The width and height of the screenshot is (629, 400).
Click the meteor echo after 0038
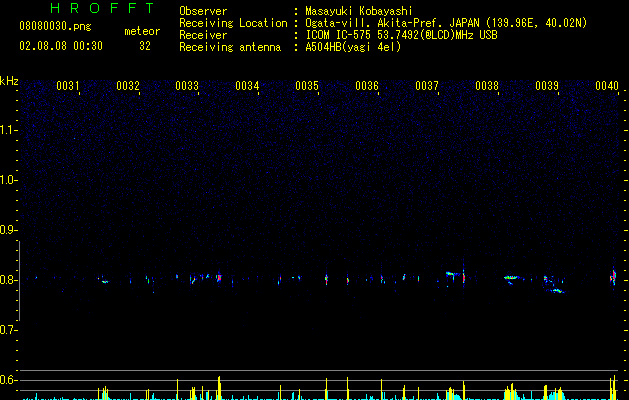(x=511, y=277)
